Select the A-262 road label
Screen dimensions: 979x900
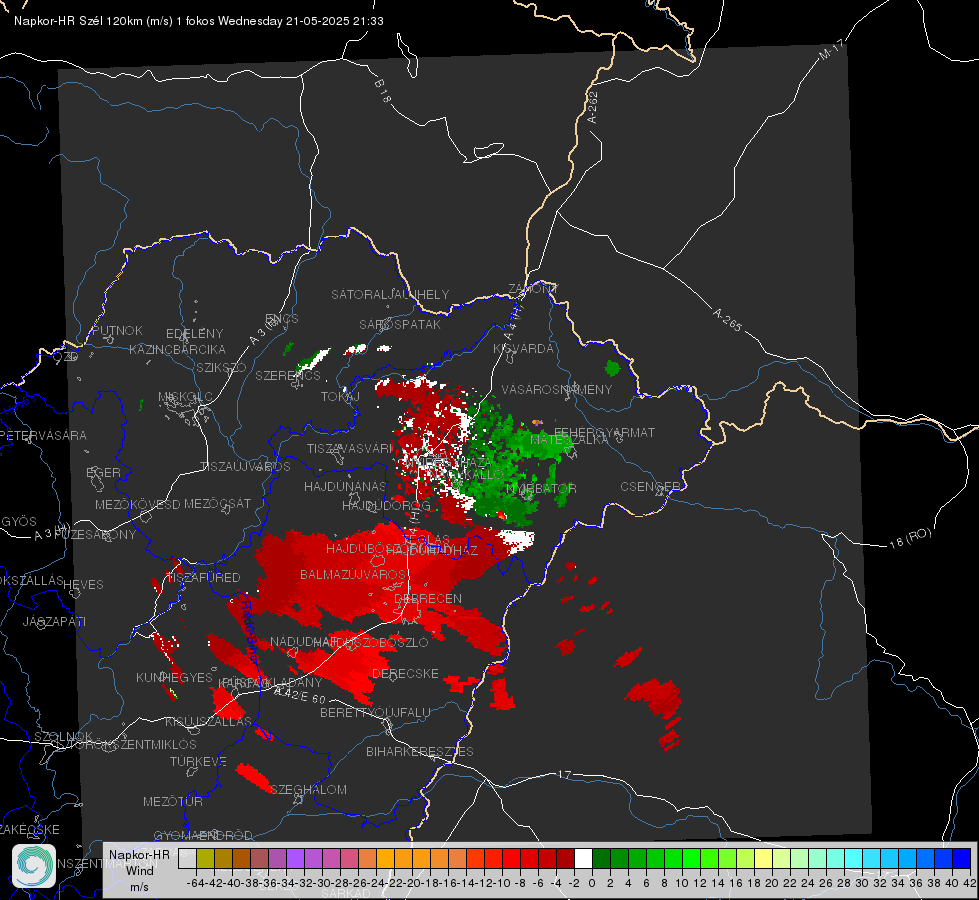pyautogui.click(x=593, y=107)
